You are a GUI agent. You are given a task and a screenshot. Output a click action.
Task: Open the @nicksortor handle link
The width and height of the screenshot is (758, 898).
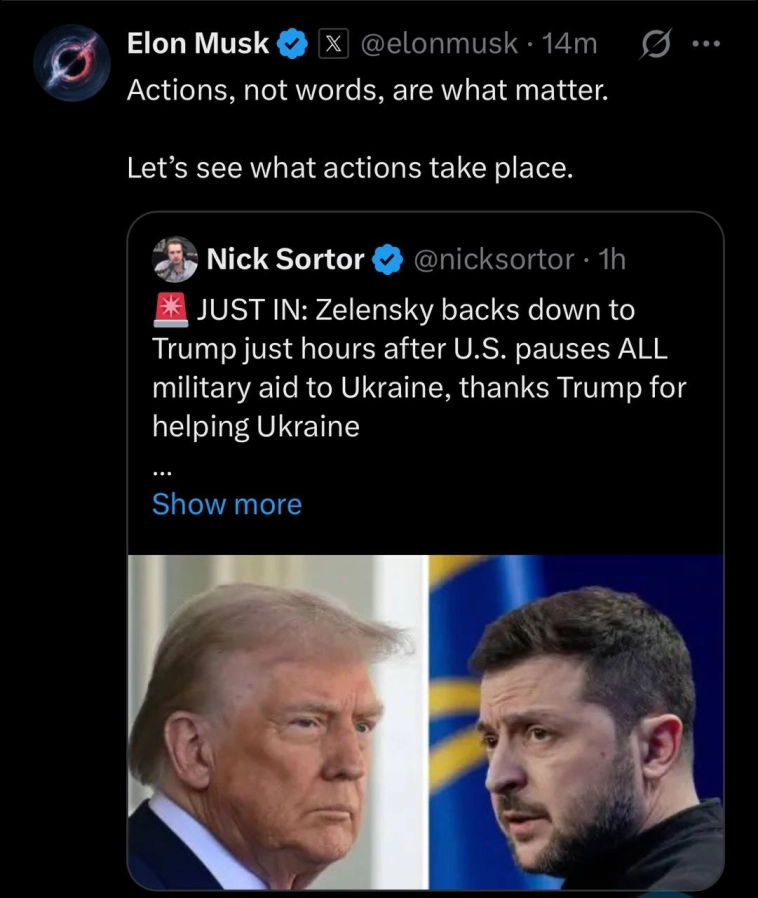coord(492,260)
